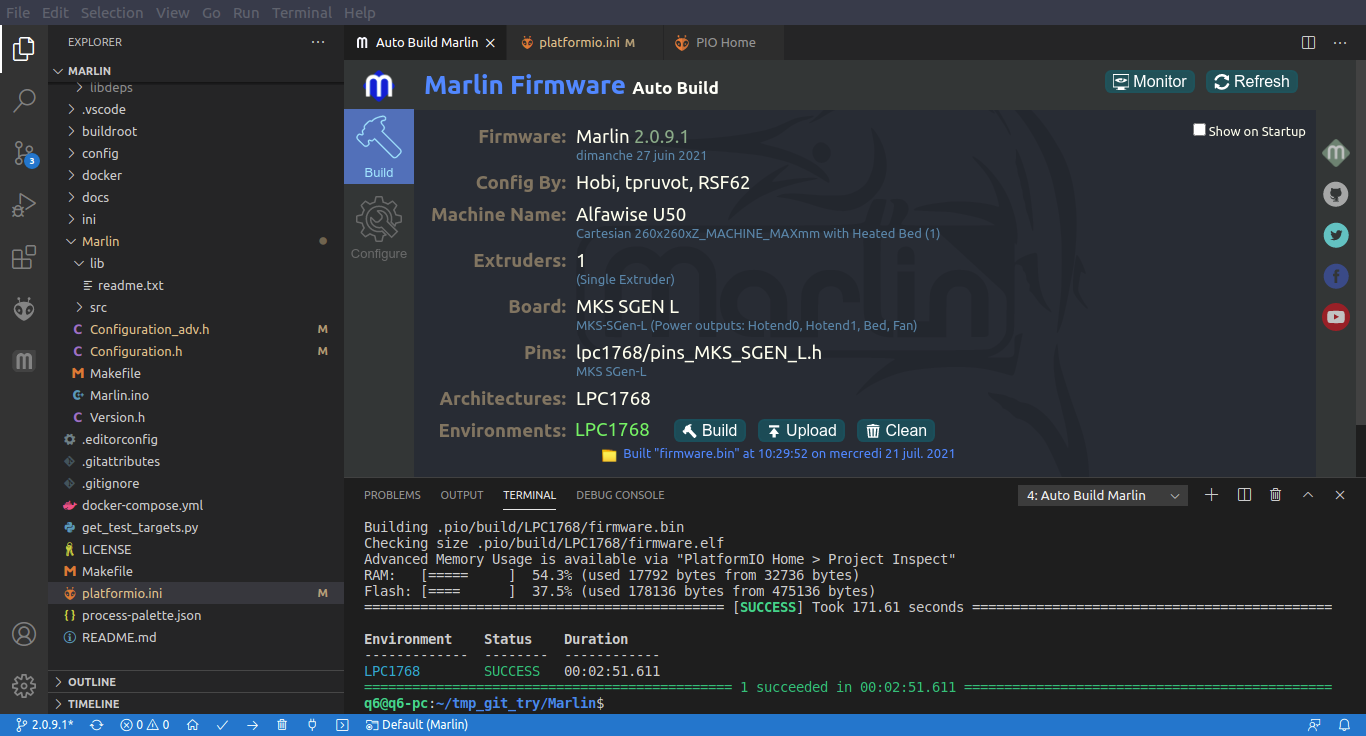Click Serial Monitor plug icon in status bar
This screenshot has height=736, width=1366.
click(312, 725)
